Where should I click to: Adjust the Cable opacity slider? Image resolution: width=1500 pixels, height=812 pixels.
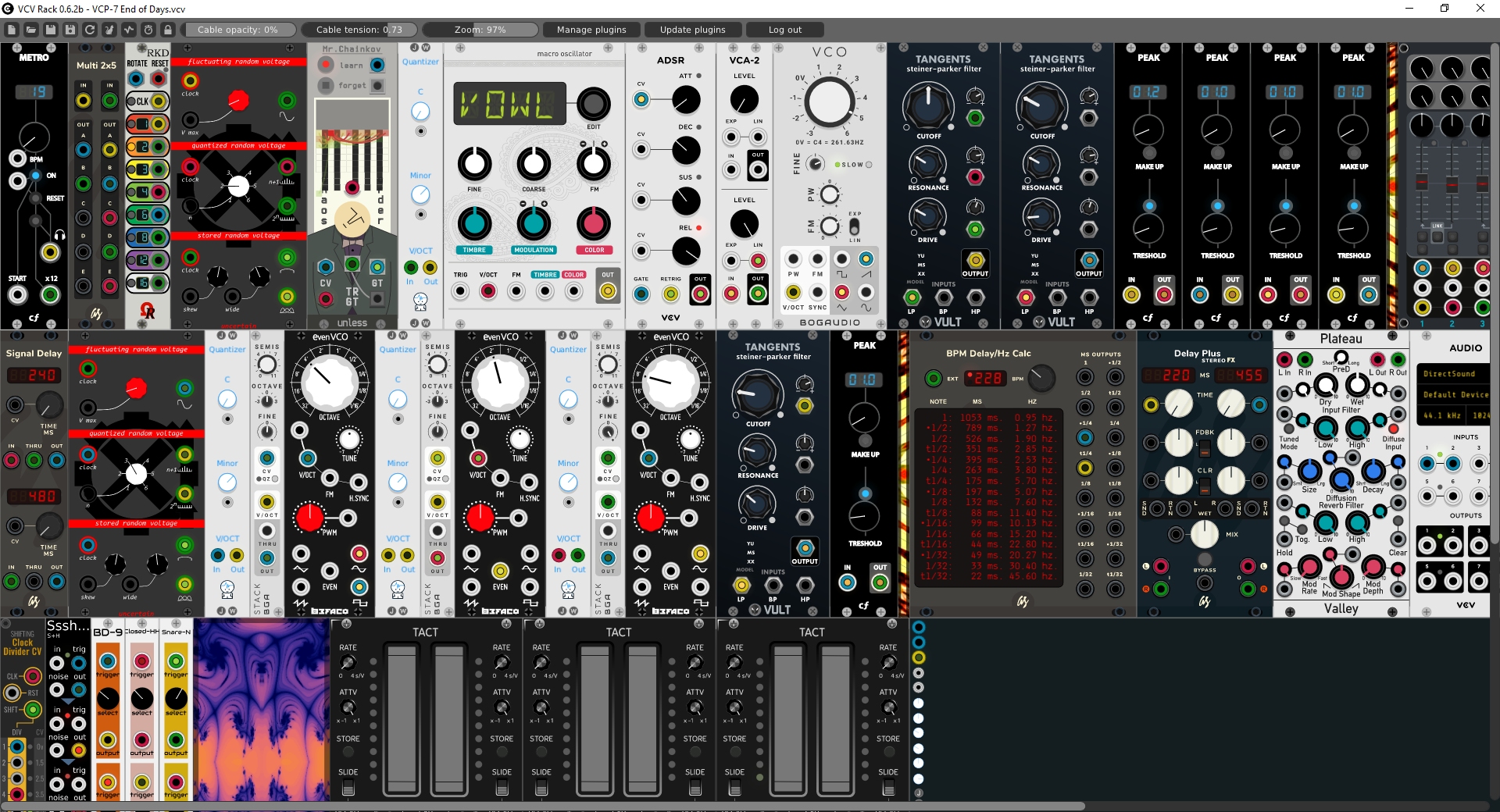pos(240,30)
